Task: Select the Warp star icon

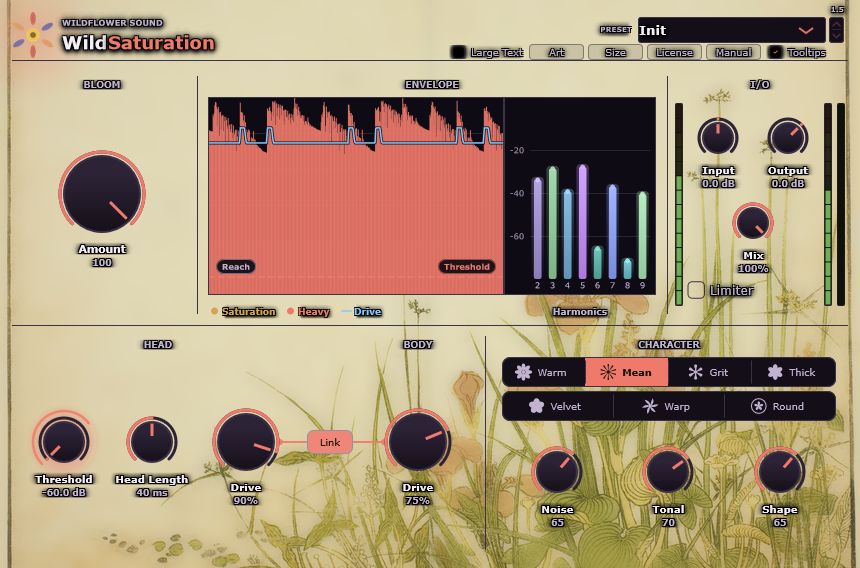Action: (x=650, y=406)
